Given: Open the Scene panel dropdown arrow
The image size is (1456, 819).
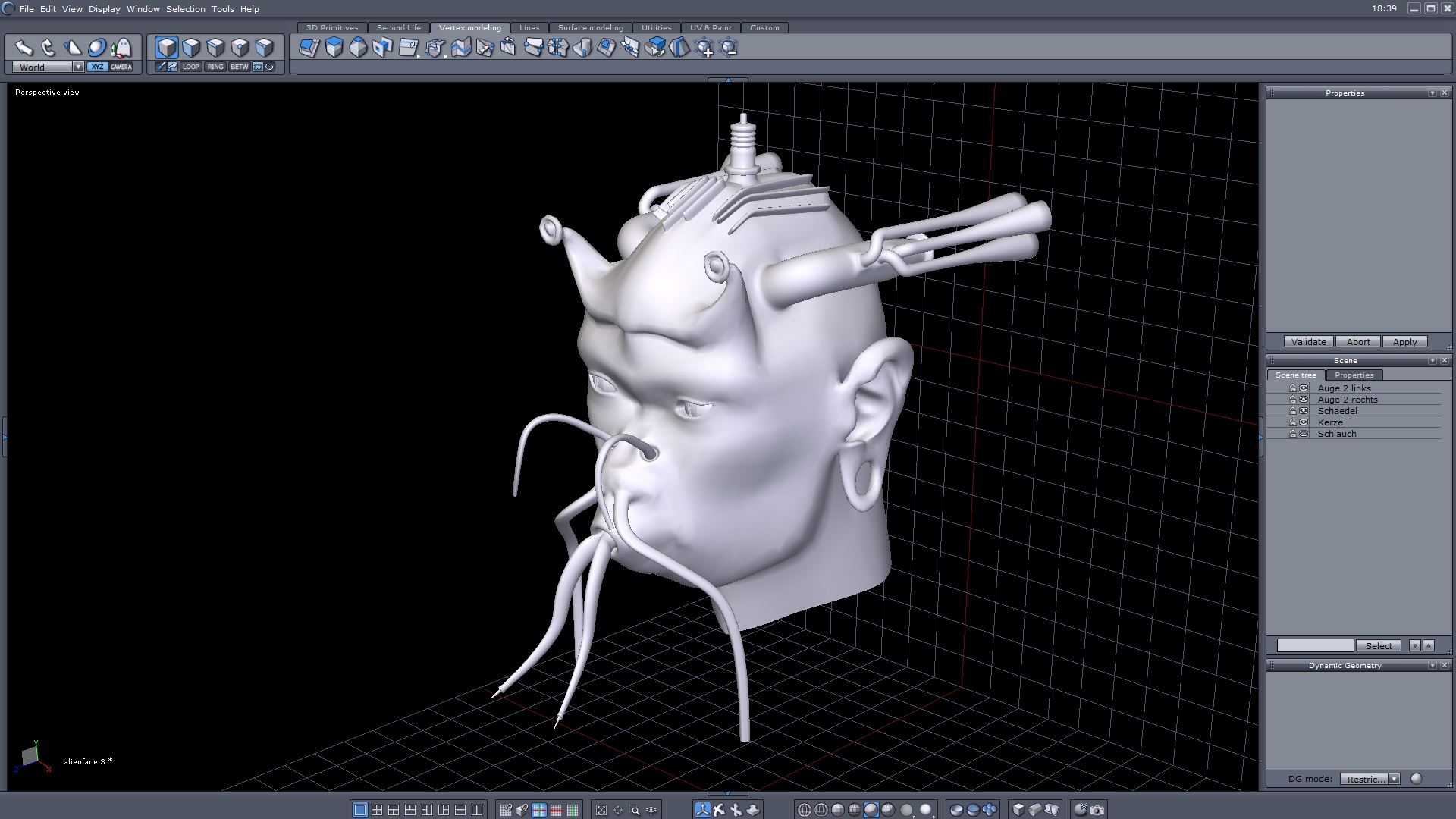Looking at the screenshot, I should pos(1432,361).
